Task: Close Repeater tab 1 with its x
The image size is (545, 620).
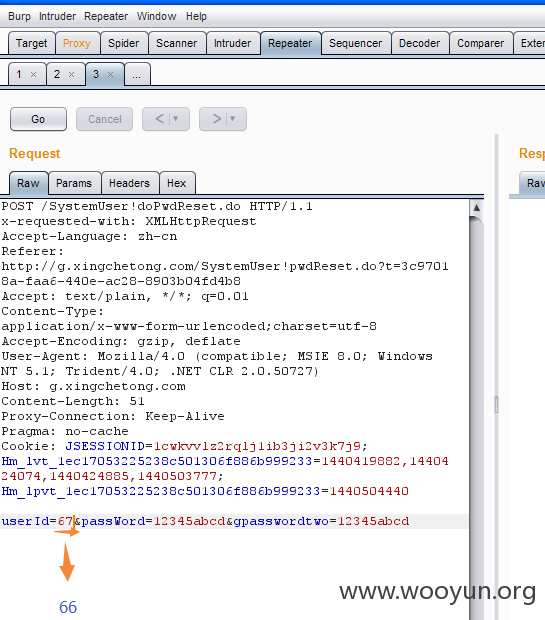Action: pyautogui.click(x=34, y=74)
